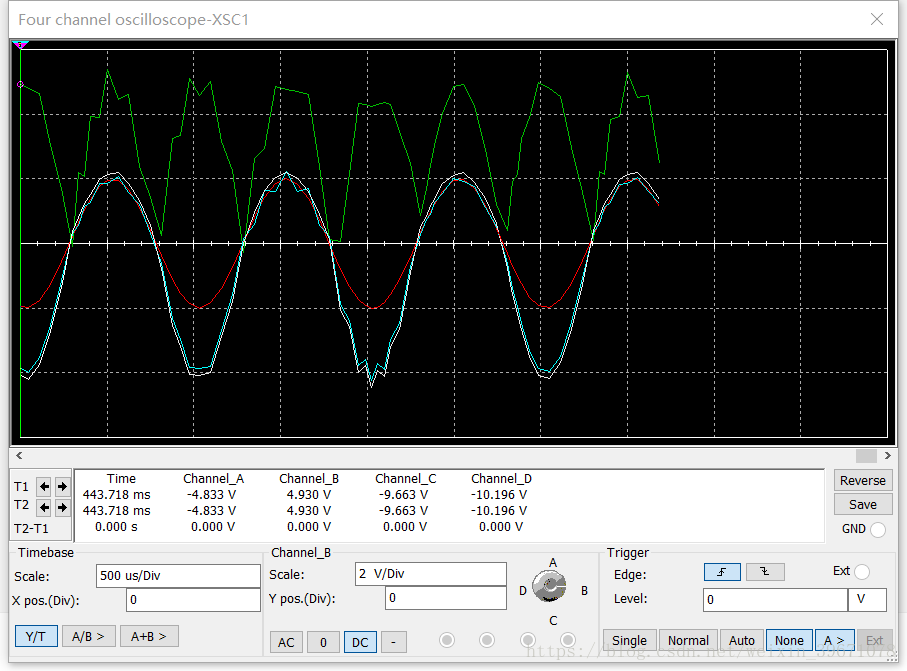Select the fourth channel connection radio button
This screenshot has width=907, height=671.
pyautogui.click(x=568, y=640)
